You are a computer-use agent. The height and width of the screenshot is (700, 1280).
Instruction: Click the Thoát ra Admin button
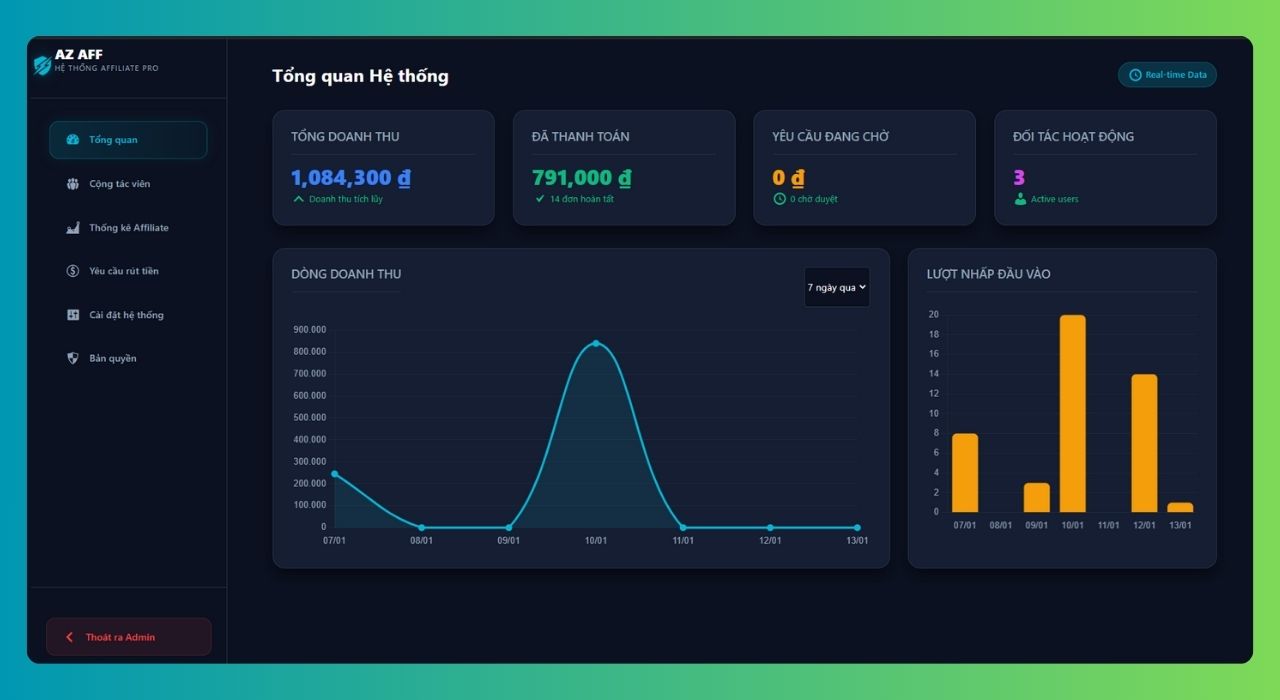(x=128, y=636)
